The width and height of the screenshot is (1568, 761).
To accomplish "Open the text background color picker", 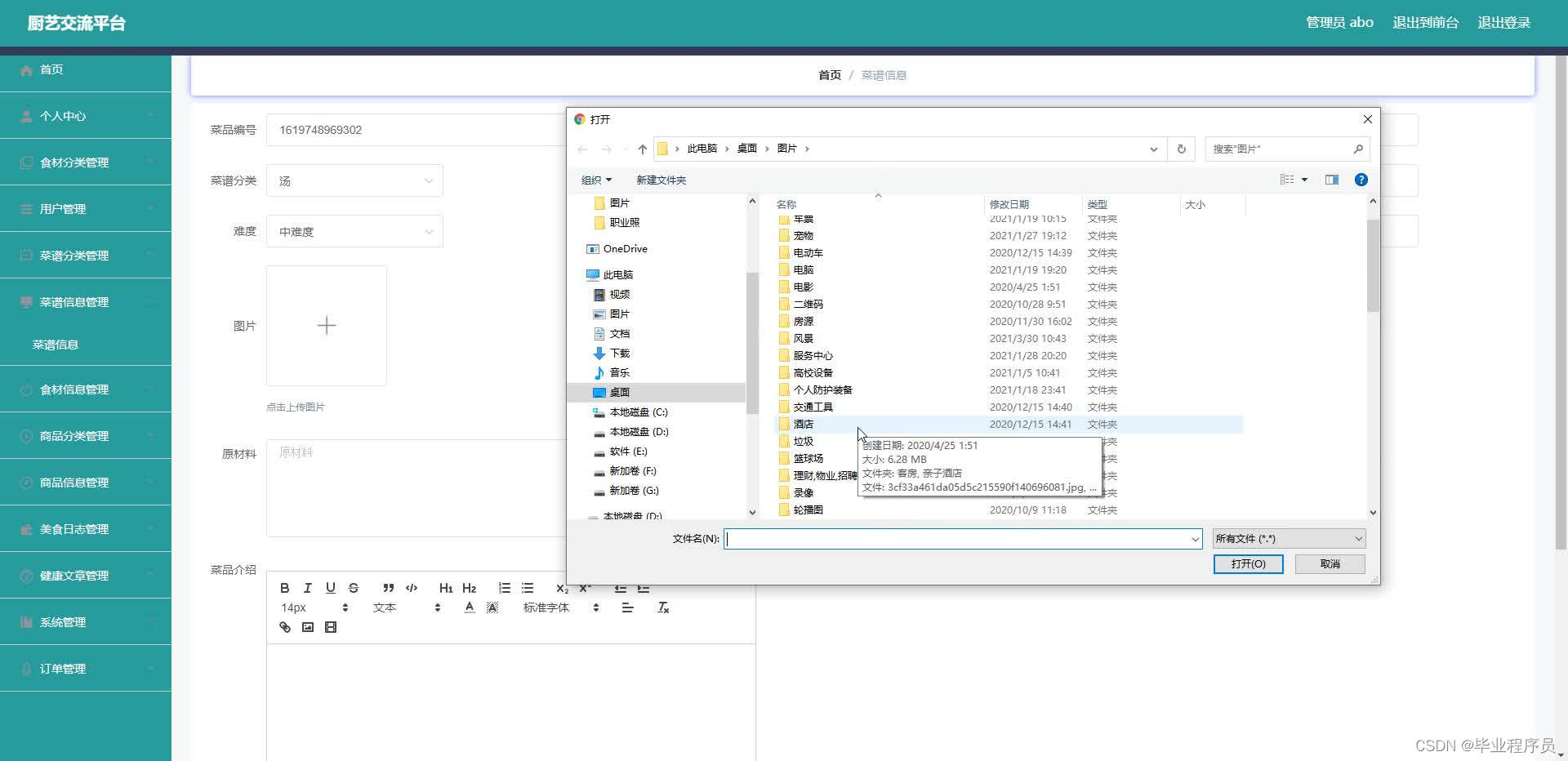I will tap(492, 607).
